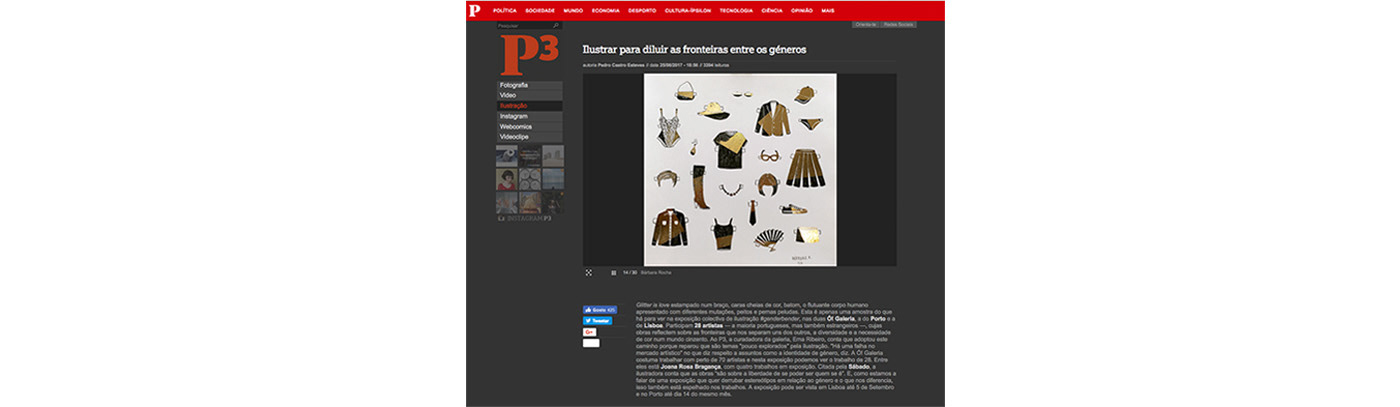Select Fotografia in the sidebar
Screen dimensions: 1400x407
click(530, 85)
